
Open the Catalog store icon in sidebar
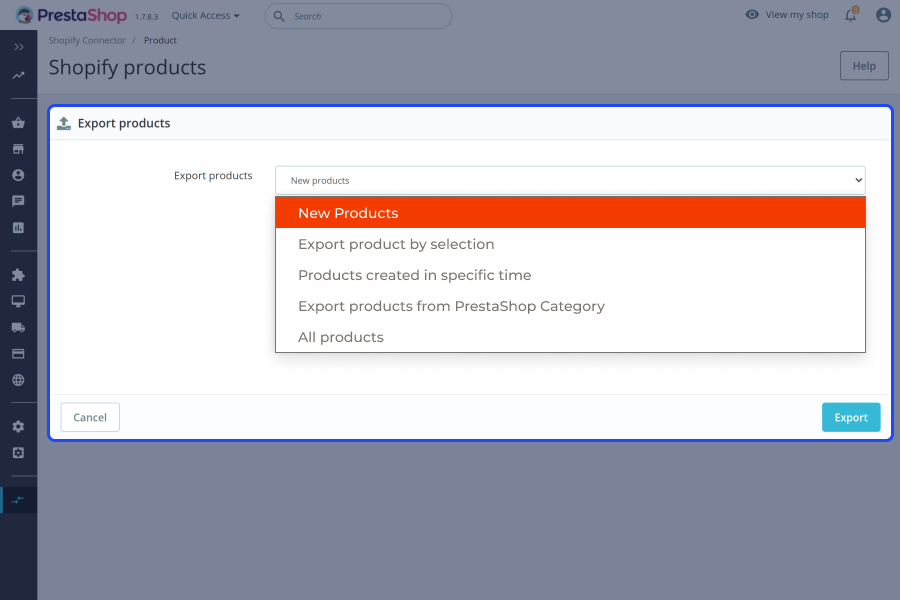[18, 149]
